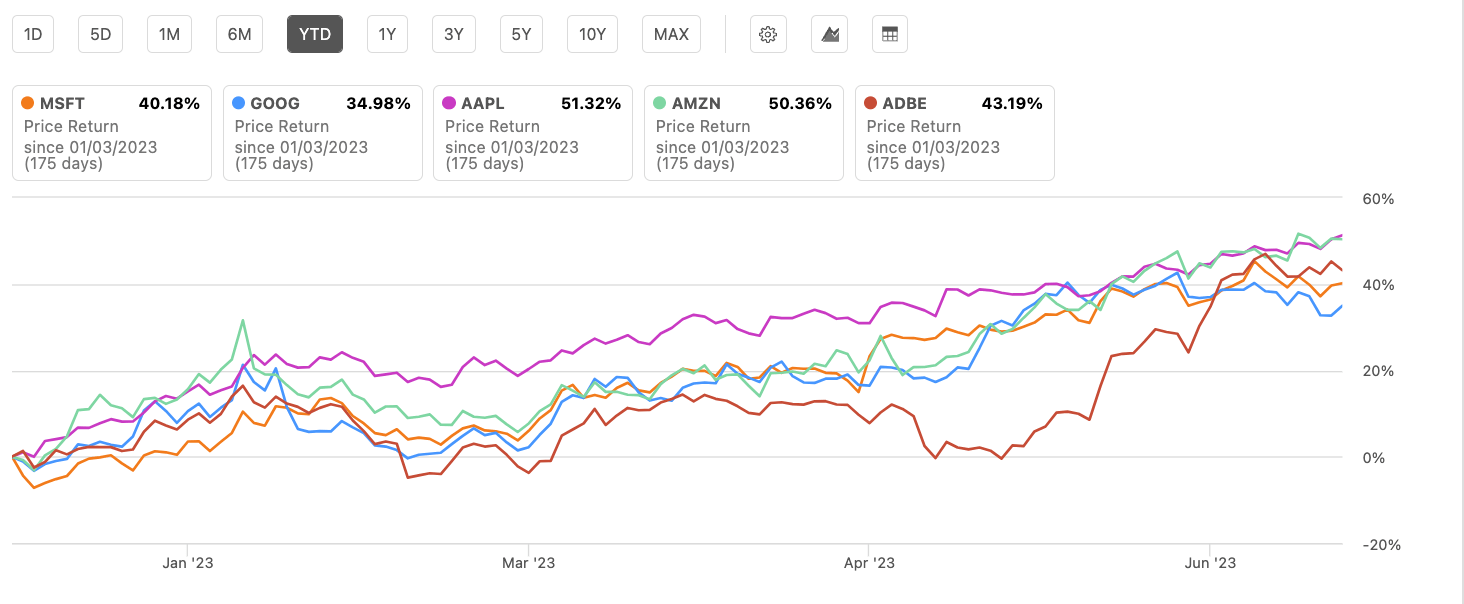Image resolution: width=1464 pixels, height=604 pixels.
Task: Select the 1D time range
Action: (33, 34)
